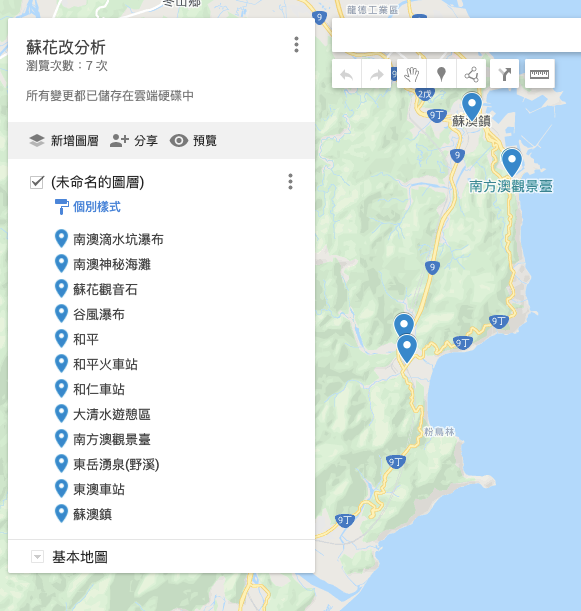Click the 新增圖層 button label
Image resolution: width=581 pixels, height=611 pixels.
74,141
